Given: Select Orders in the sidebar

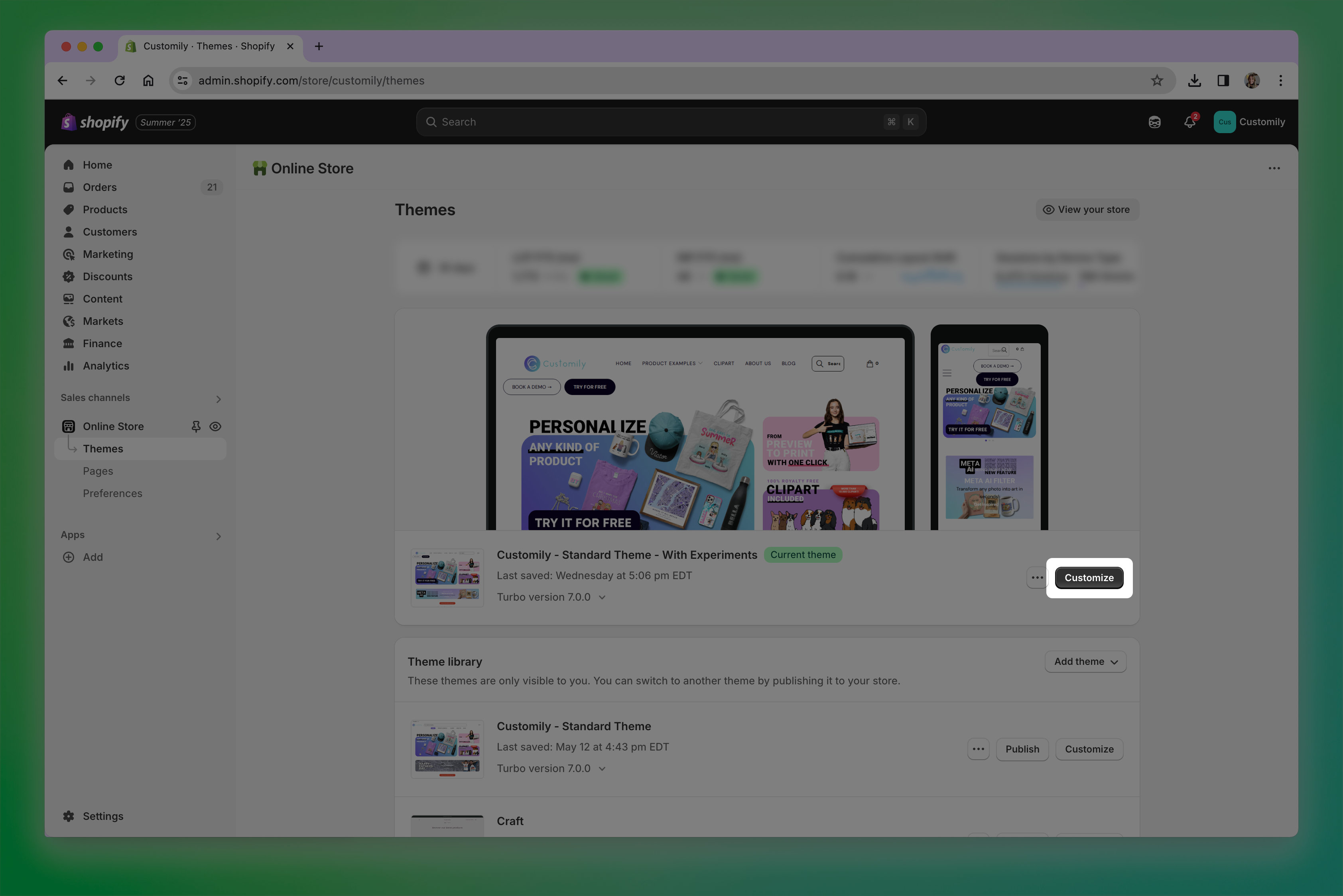Looking at the screenshot, I should [99, 187].
